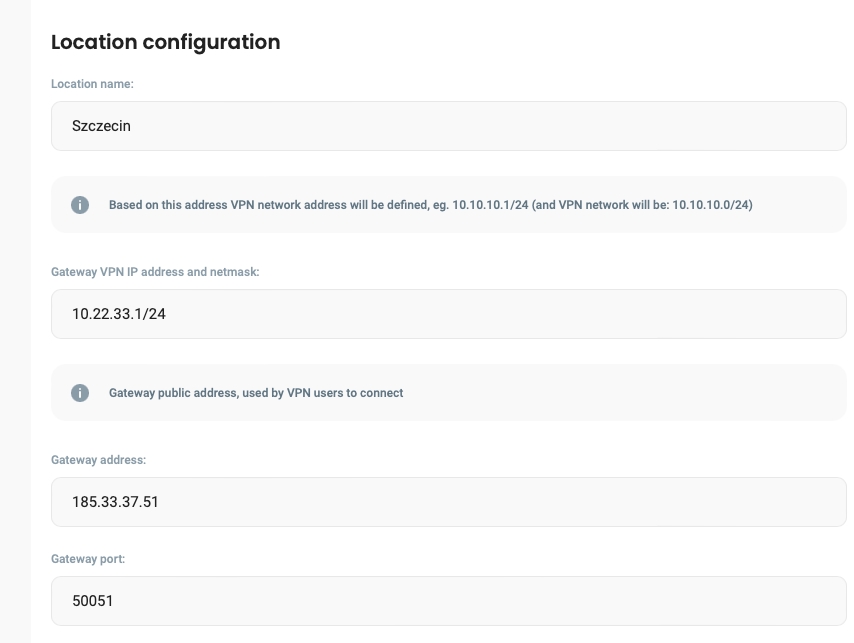
Task: Place cursor on the '185.33.37.51' value
Action: click(115, 502)
